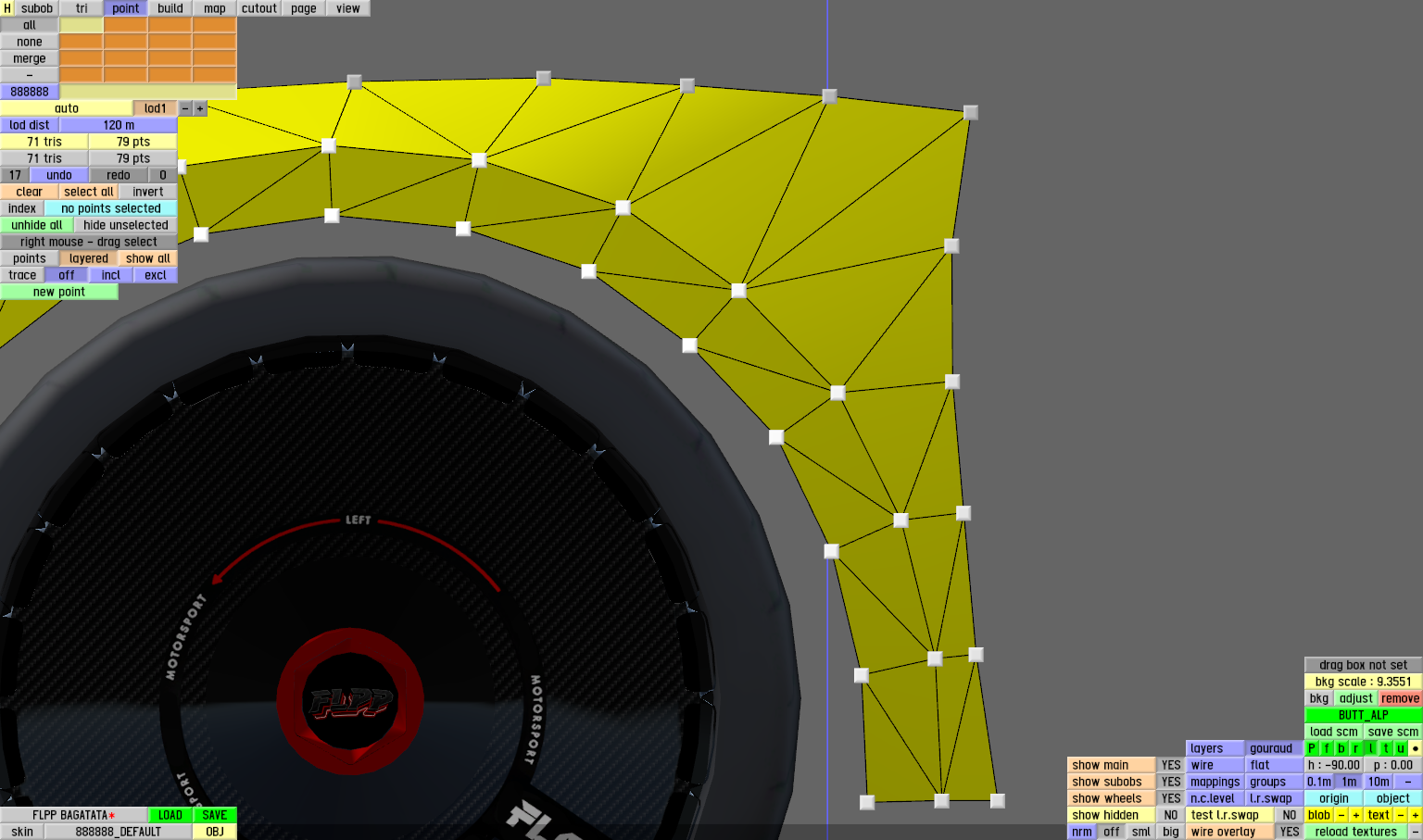Set trace mode to incl
This screenshot has width=1423, height=840.
tap(111, 275)
